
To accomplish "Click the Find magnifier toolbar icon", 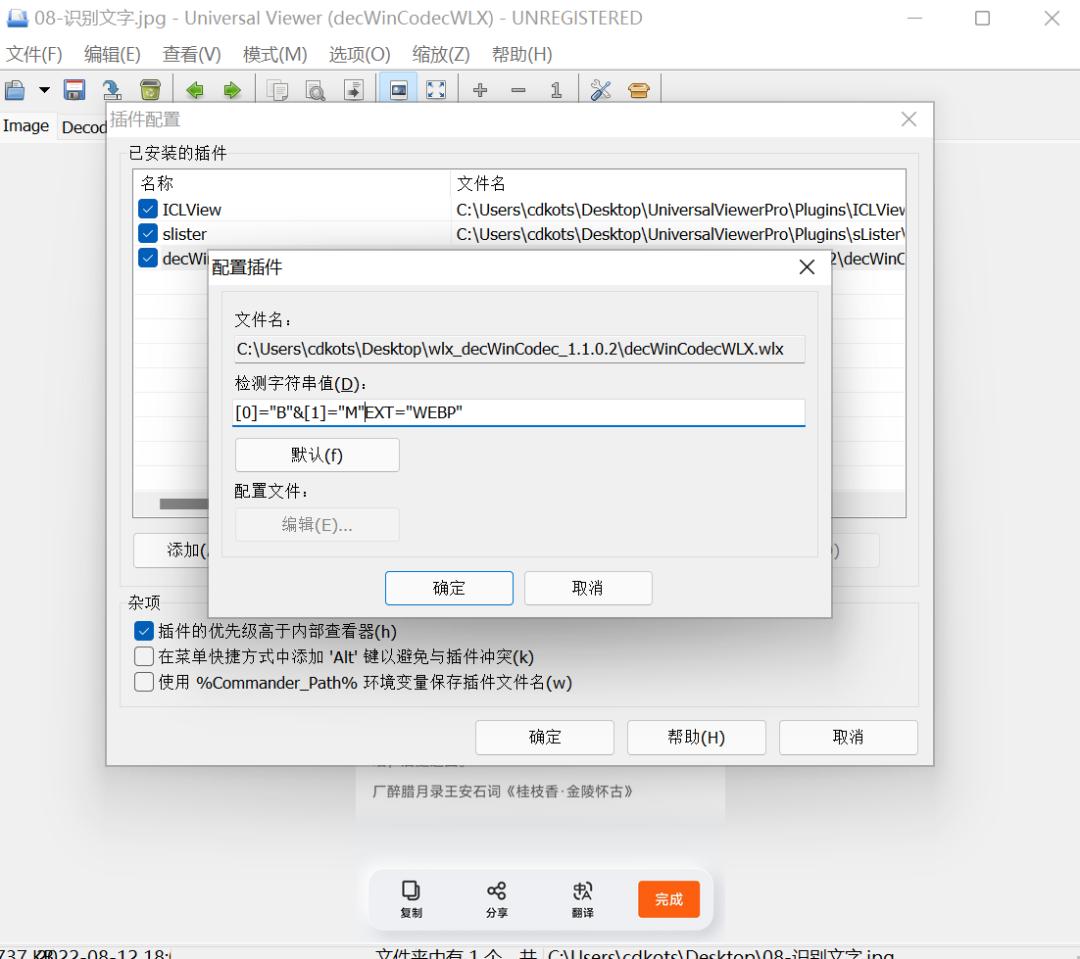I will point(315,90).
